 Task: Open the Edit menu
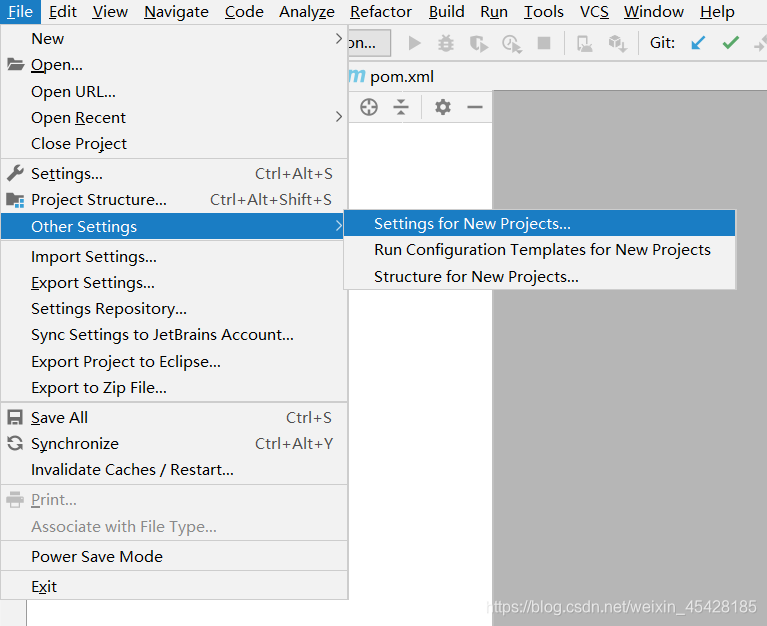(x=63, y=12)
